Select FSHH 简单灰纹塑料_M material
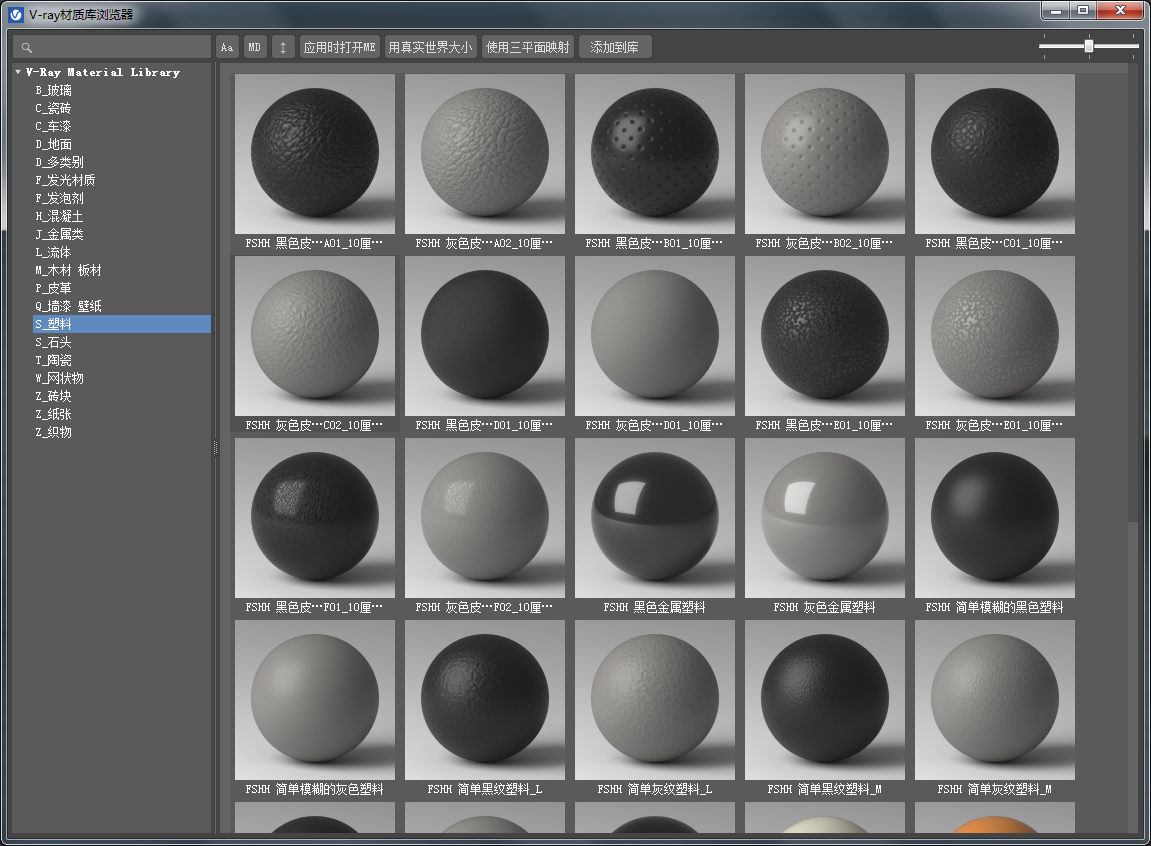The height and width of the screenshot is (846, 1151). tap(995, 699)
